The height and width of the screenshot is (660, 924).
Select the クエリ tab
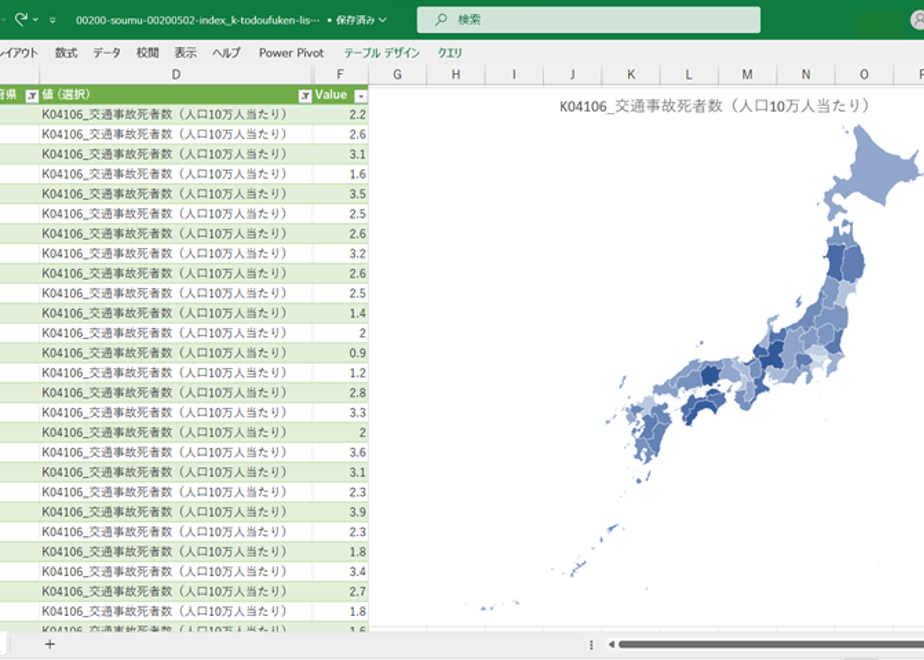coord(450,53)
